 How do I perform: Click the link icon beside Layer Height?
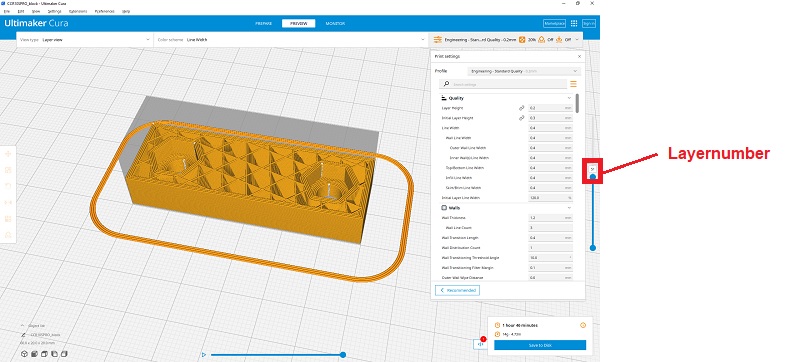click(522, 108)
